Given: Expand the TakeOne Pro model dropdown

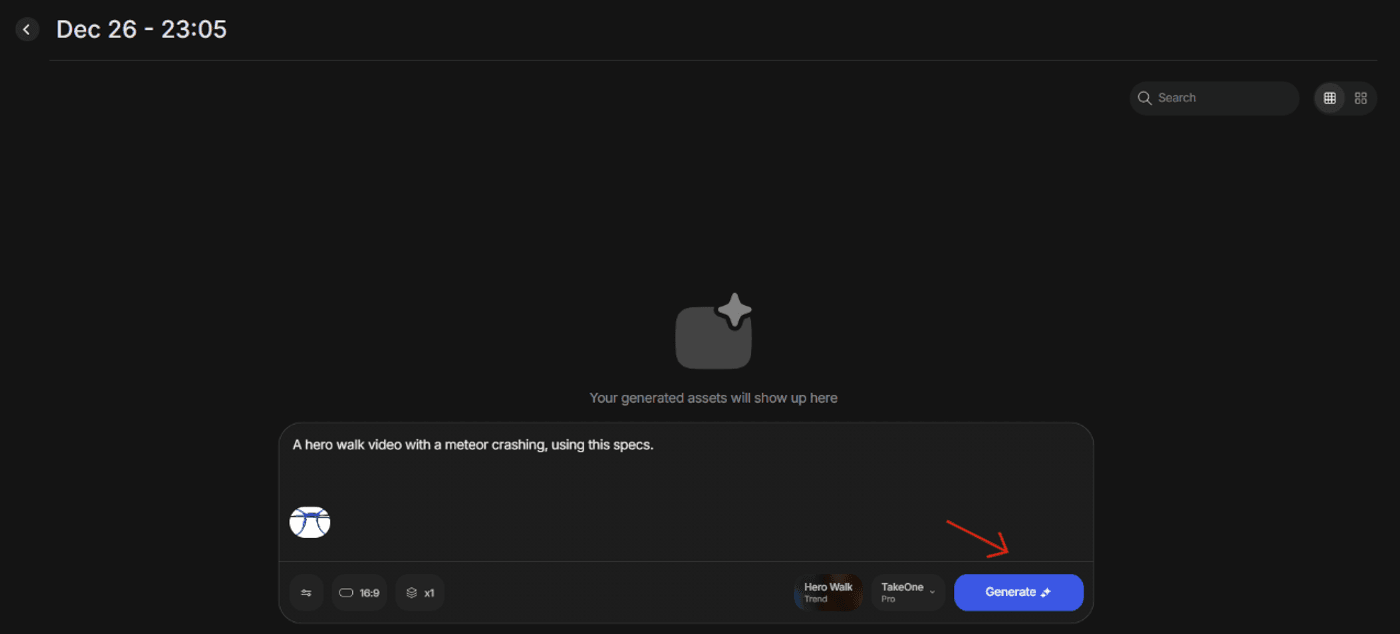Looking at the screenshot, I should tap(907, 593).
